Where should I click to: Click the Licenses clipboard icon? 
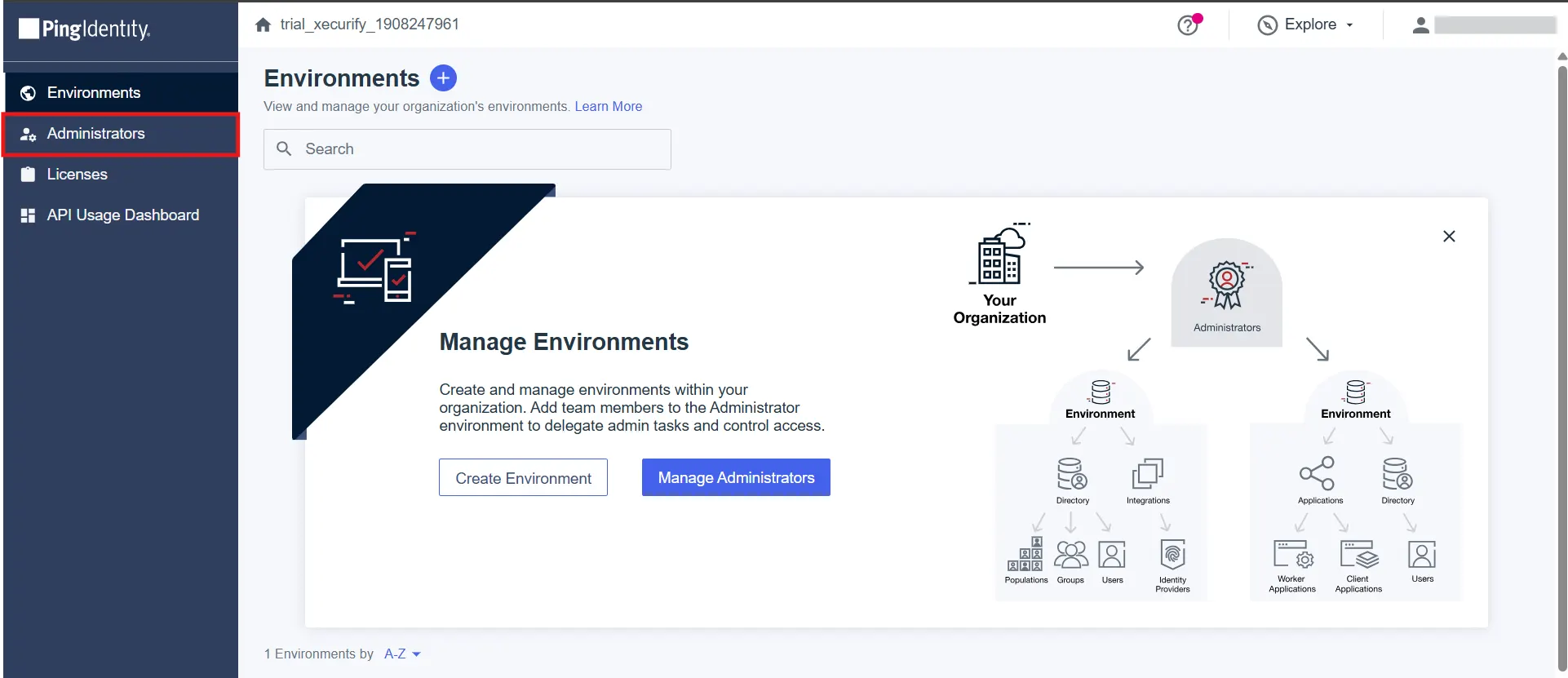click(x=28, y=175)
